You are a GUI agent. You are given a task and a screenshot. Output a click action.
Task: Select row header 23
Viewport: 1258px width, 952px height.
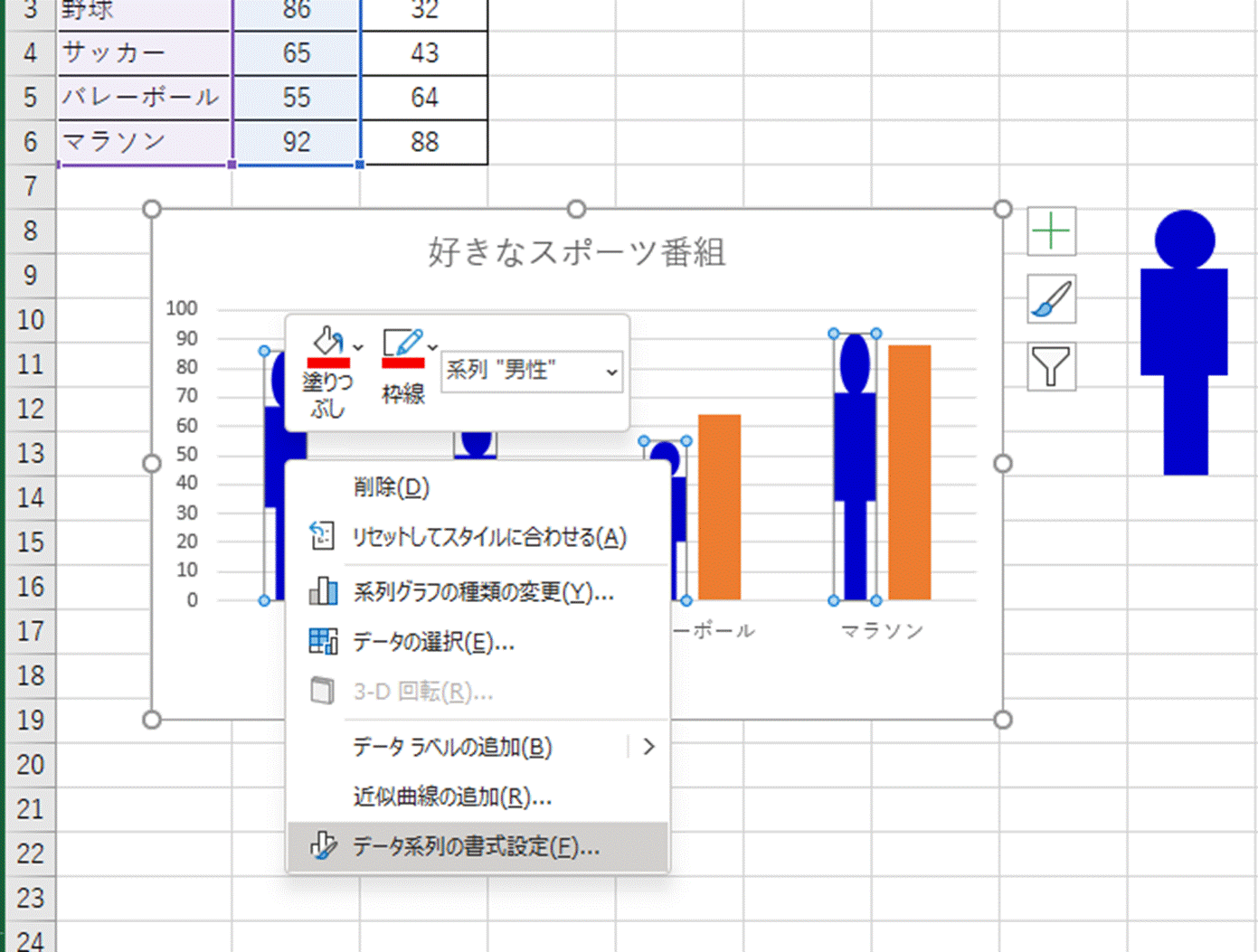30,898
